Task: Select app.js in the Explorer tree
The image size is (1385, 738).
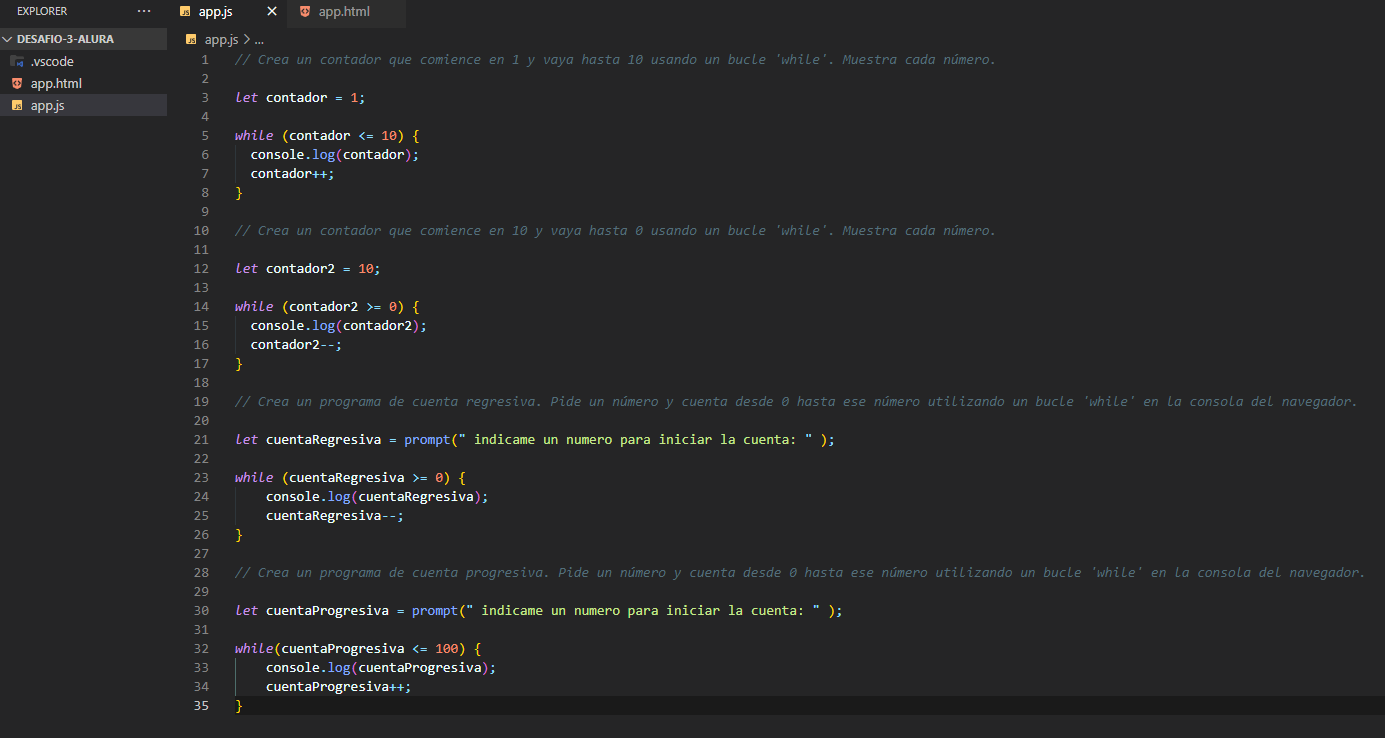Action: [x=83, y=105]
